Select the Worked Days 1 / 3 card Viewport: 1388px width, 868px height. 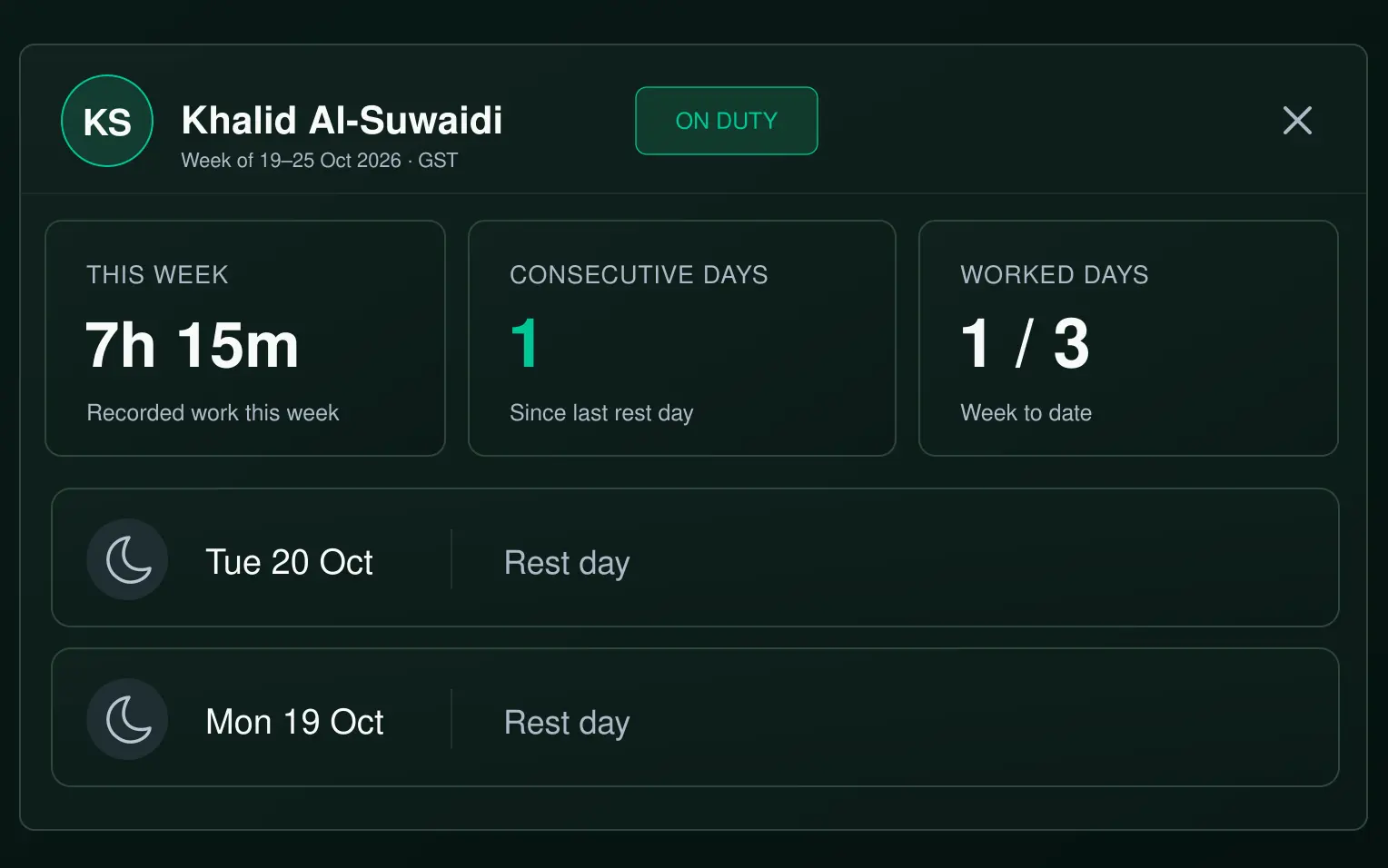[1128, 338]
